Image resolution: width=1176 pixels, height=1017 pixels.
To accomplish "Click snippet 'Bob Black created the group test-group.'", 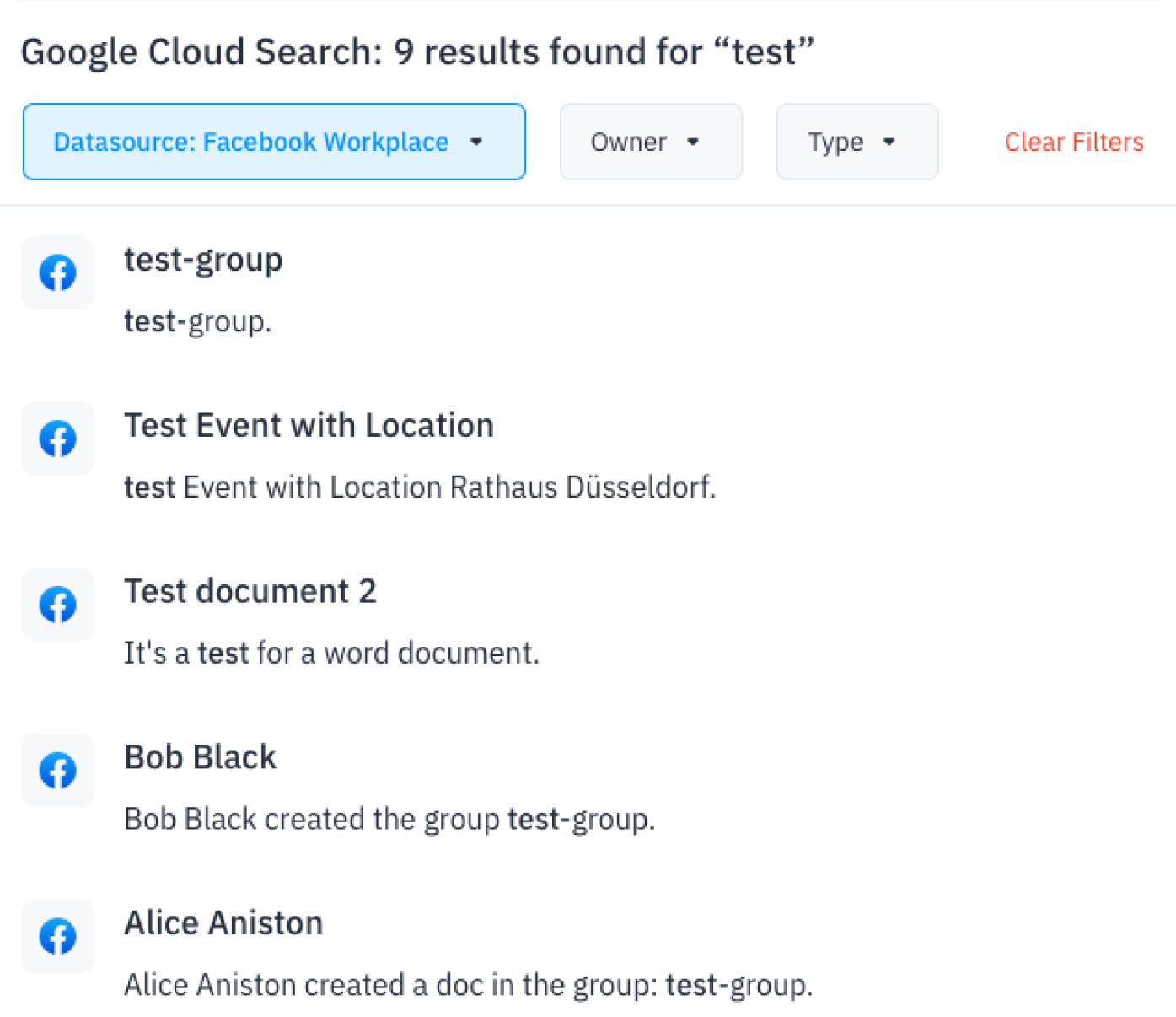I will coord(389,819).
